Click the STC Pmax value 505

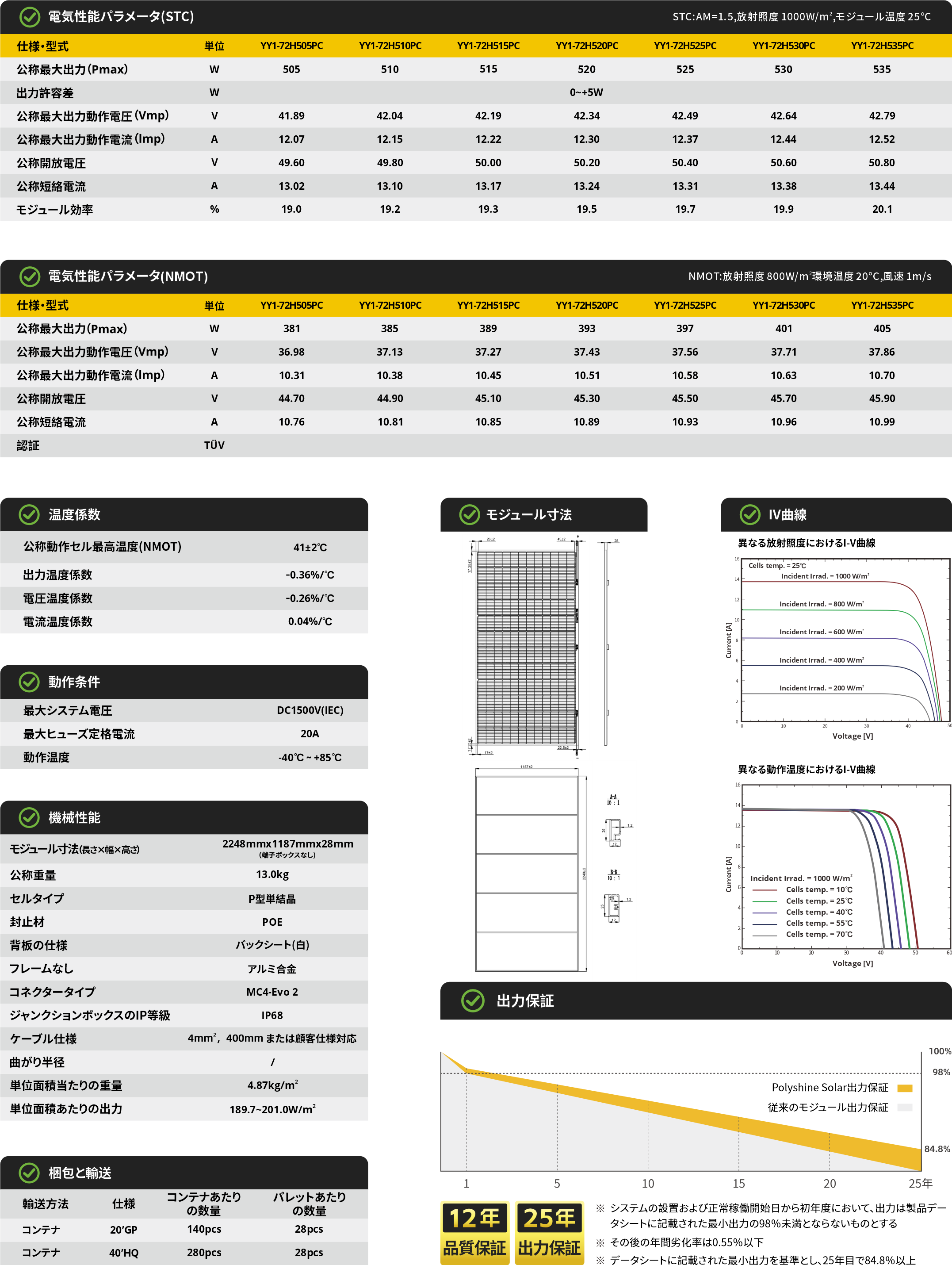click(291, 69)
